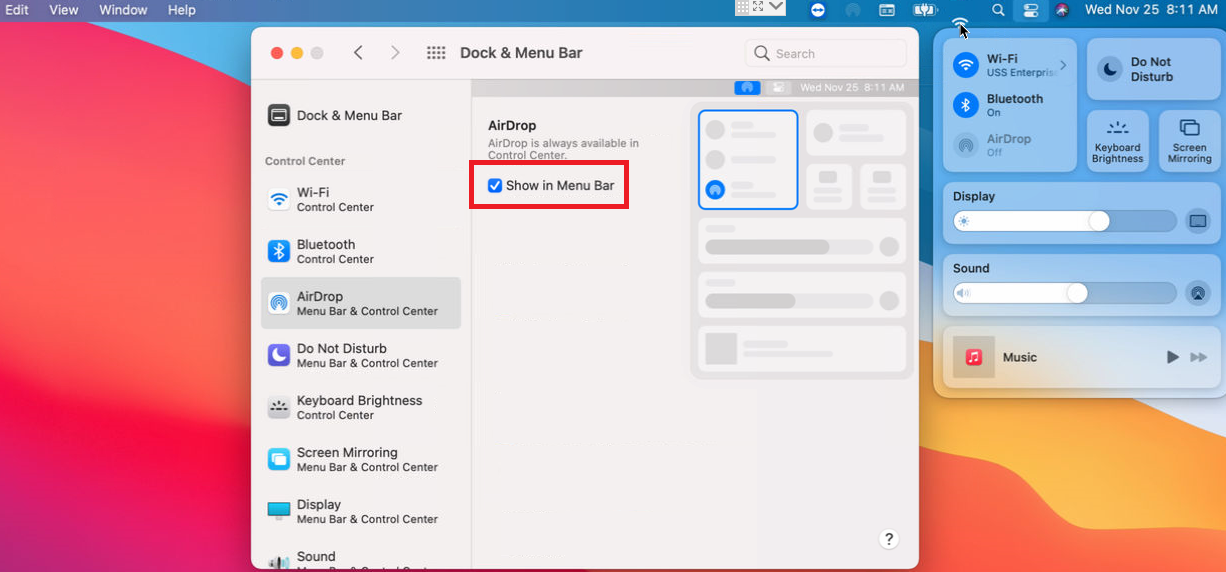Click the Keyboard Brightness tile
The width and height of the screenshot is (1226, 572).
click(x=1117, y=140)
